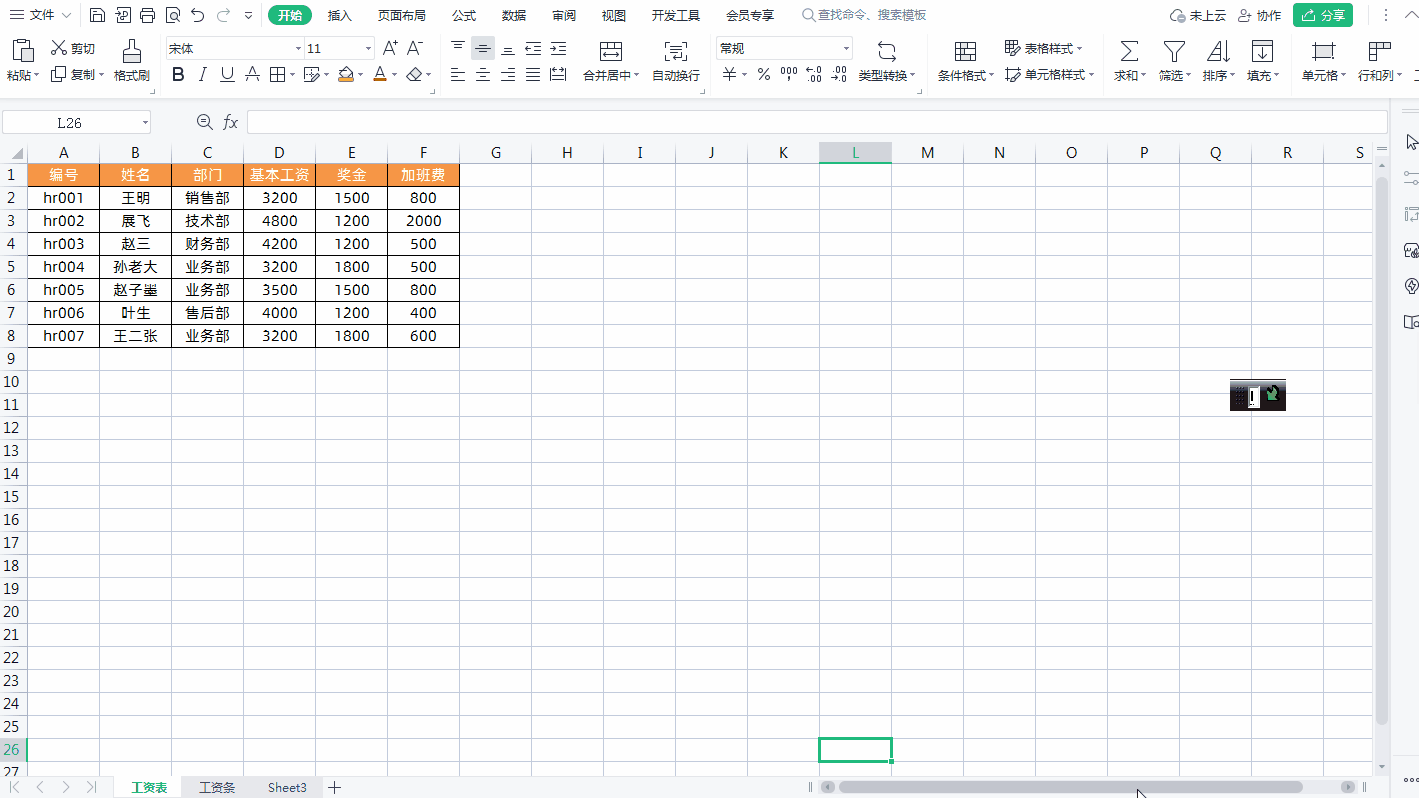Align text left
Screen dimensions: 1419x798
tap(458, 74)
